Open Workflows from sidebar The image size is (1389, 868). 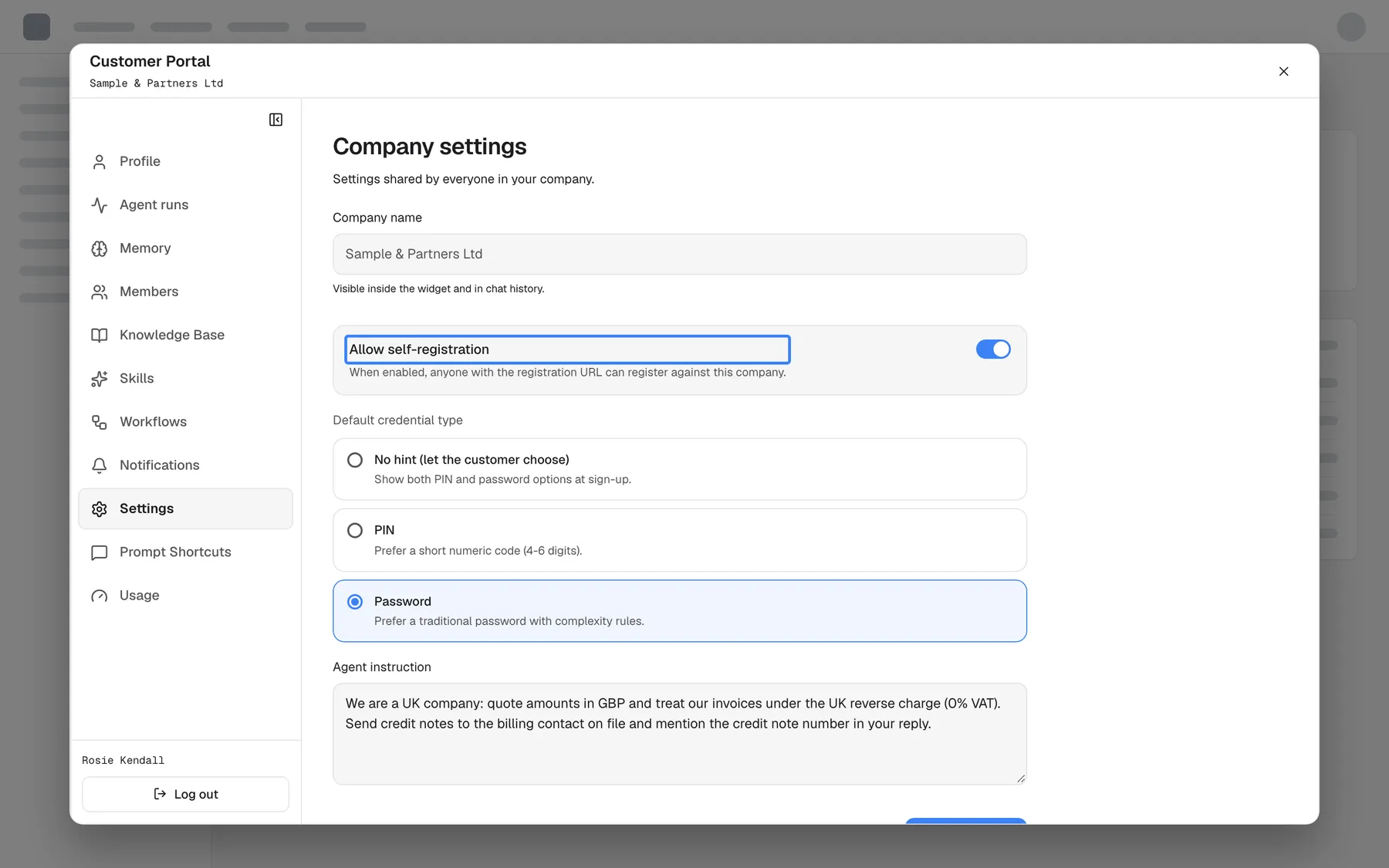click(x=185, y=422)
